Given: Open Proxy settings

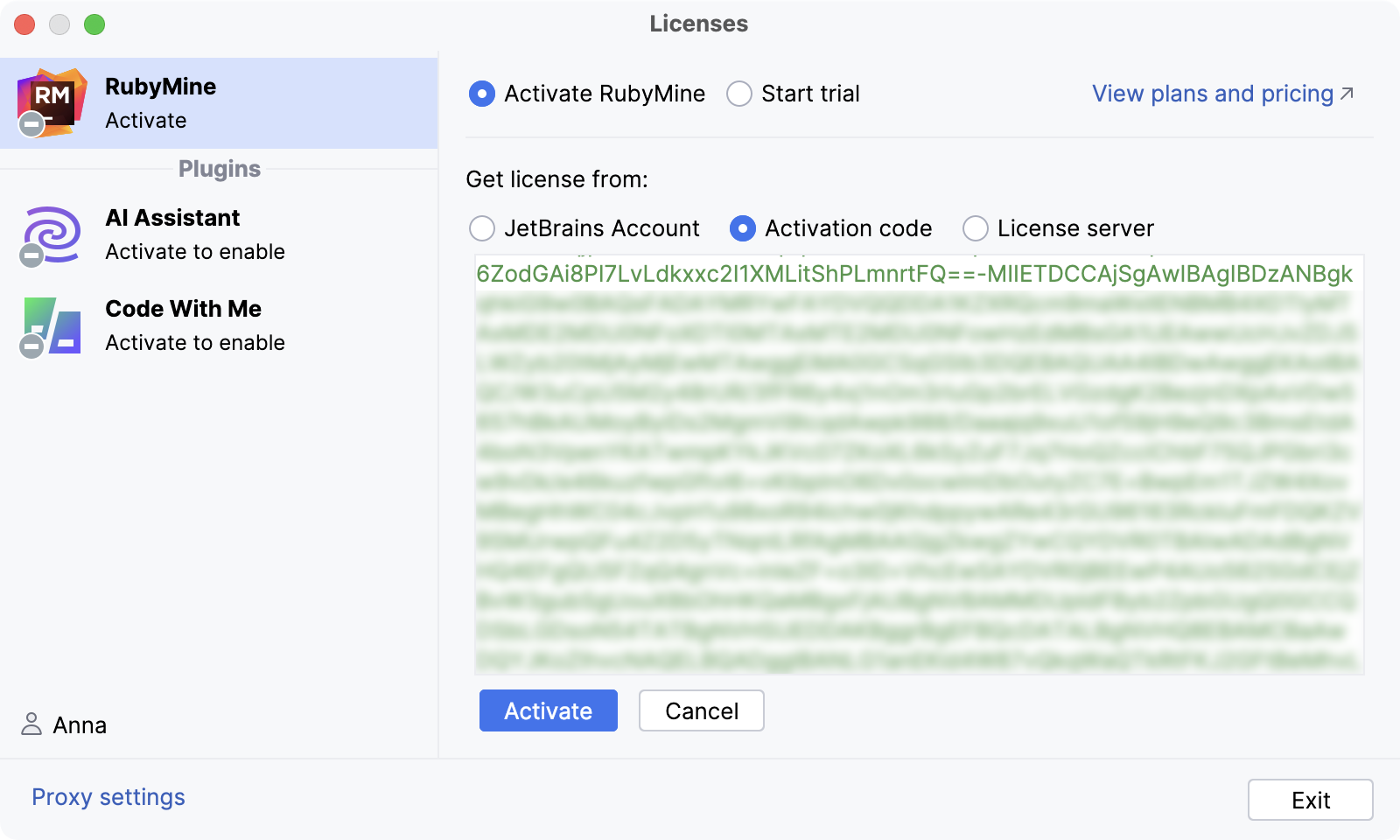Looking at the screenshot, I should 108,797.
